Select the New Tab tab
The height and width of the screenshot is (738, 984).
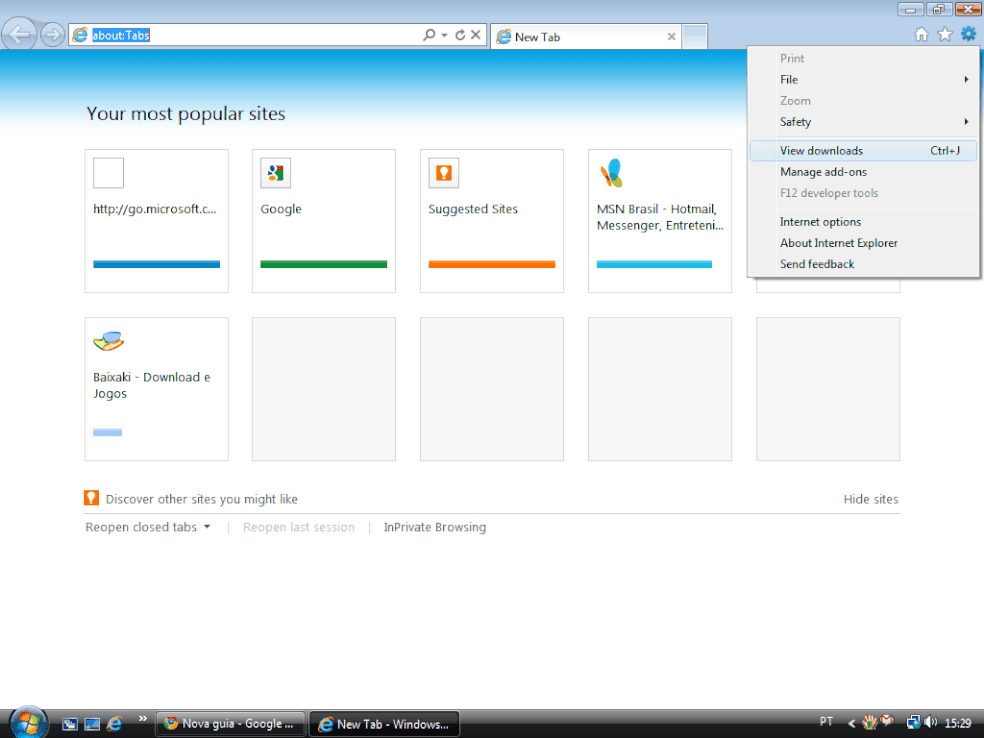pyautogui.click(x=584, y=37)
